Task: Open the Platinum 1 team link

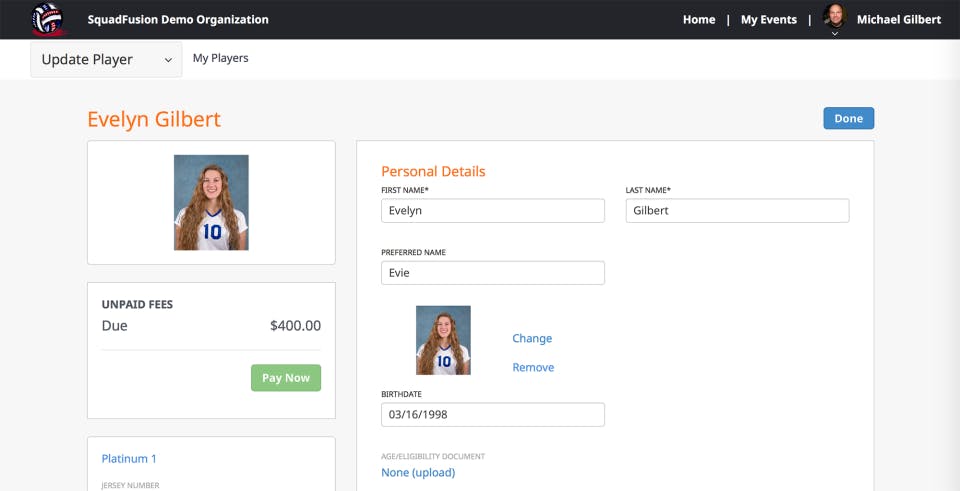Action: click(x=129, y=459)
